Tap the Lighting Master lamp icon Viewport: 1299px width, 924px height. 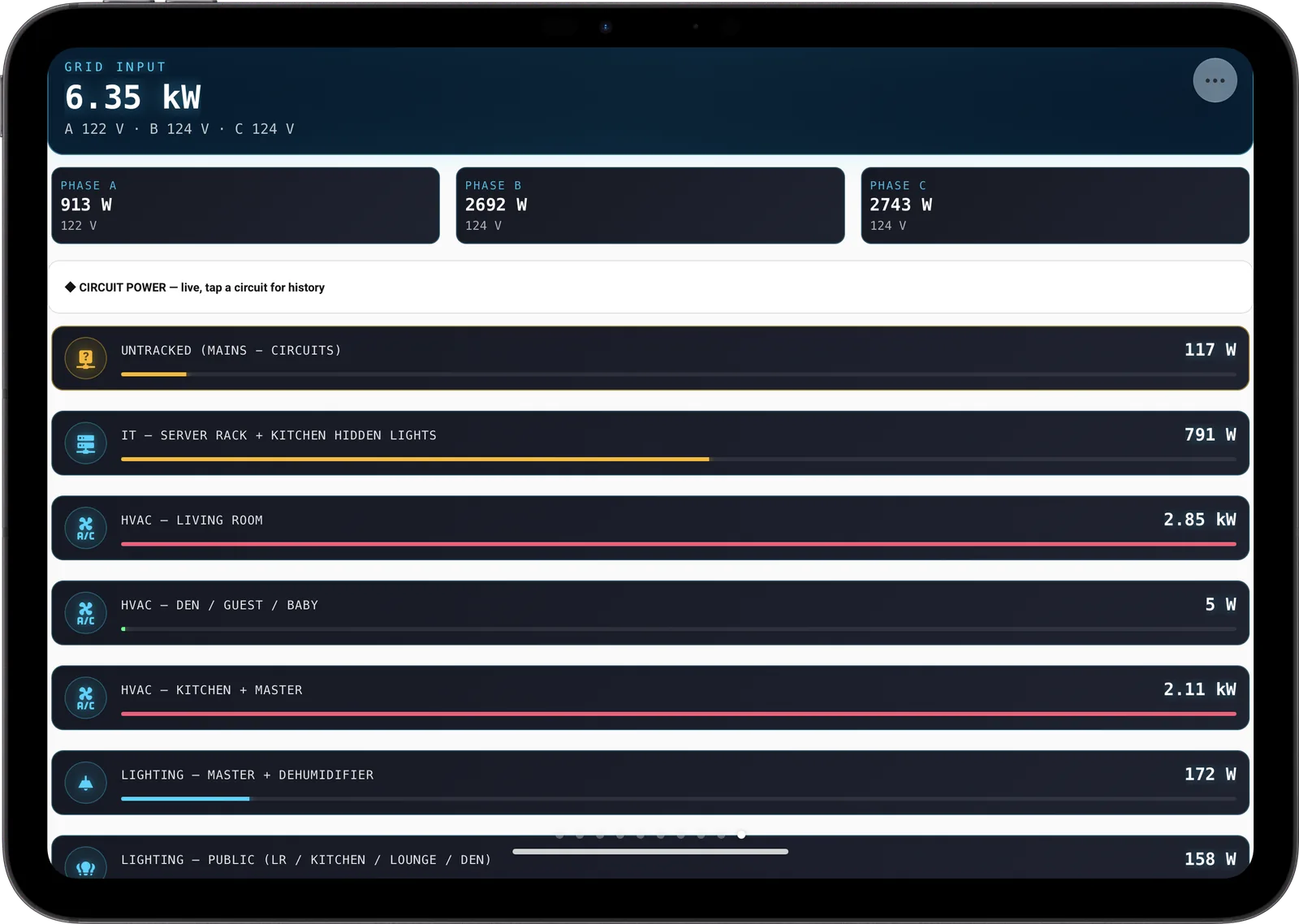[x=85, y=783]
